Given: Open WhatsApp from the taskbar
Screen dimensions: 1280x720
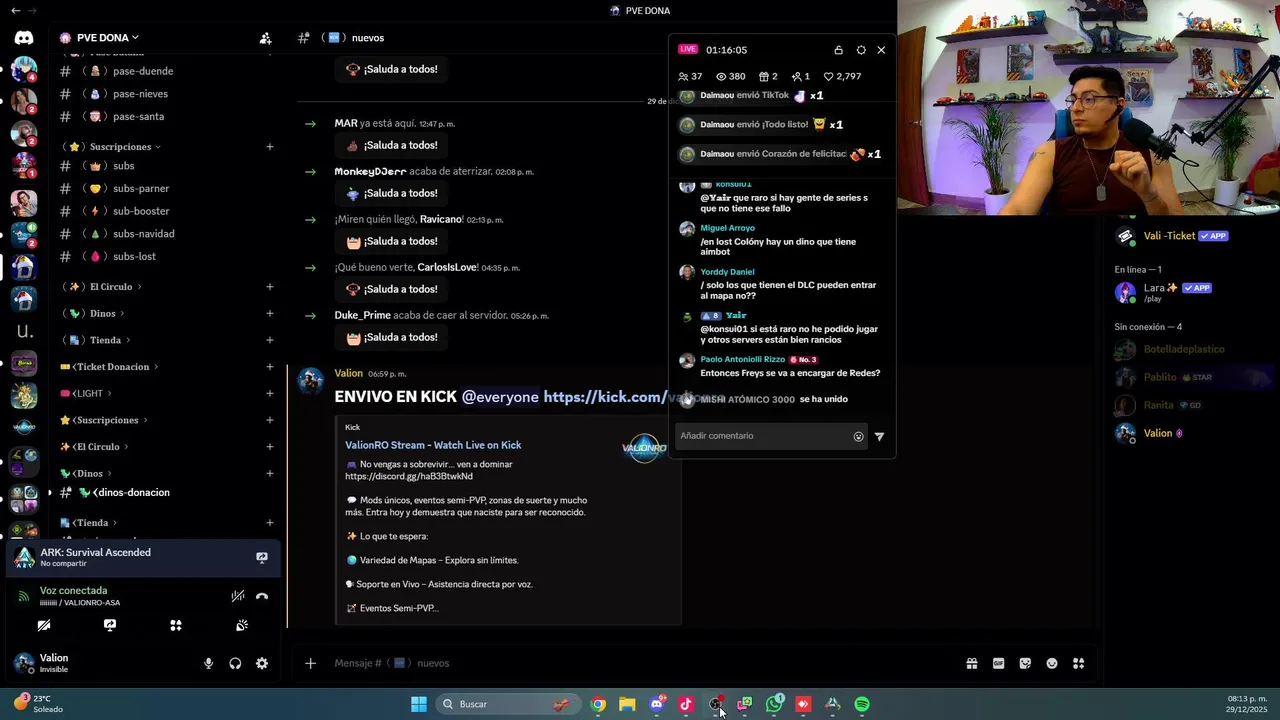Looking at the screenshot, I should point(774,704).
